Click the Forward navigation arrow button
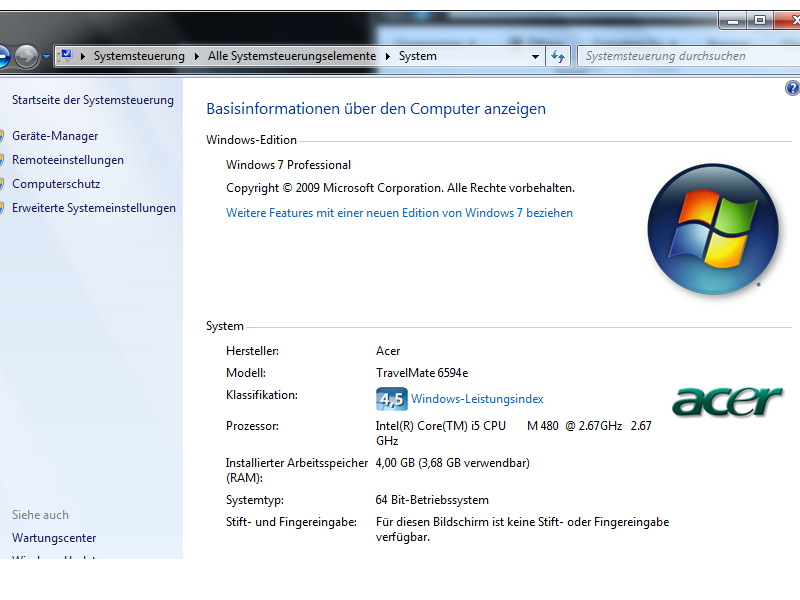Viewport: 800px width, 600px height. (x=26, y=56)
